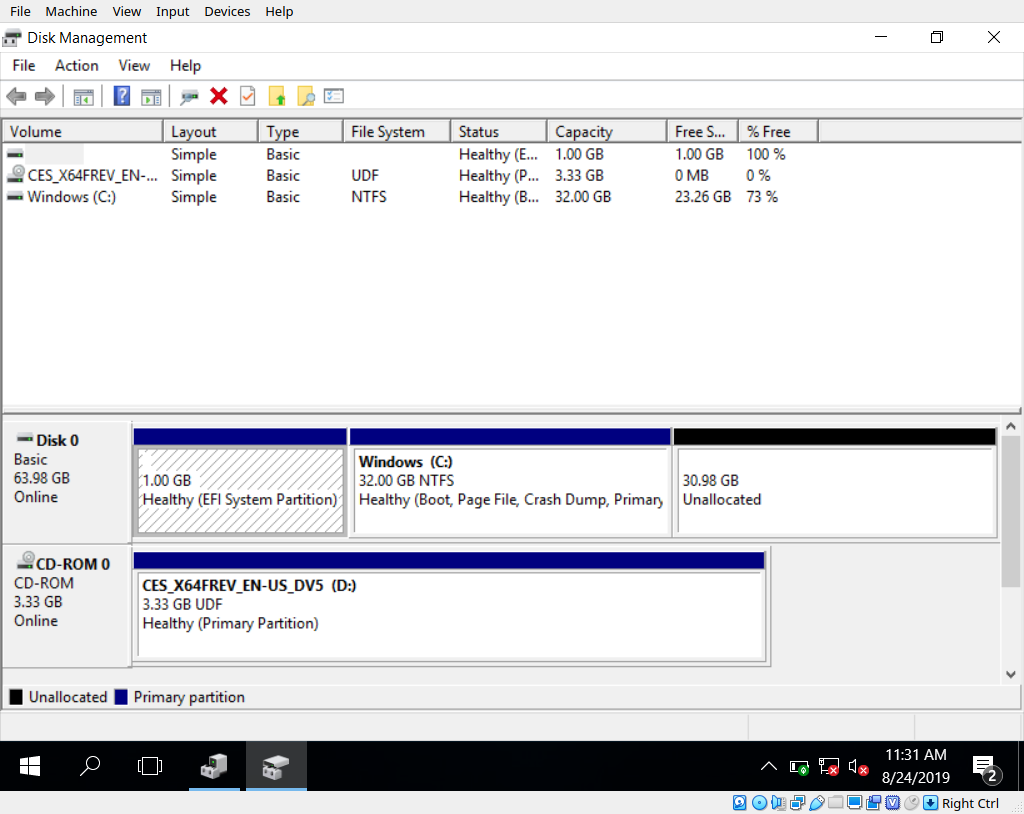Toggle Show/Hide Action Pane toolbar button
The image size is (1024, 814).
pyautogui.click(x=151, y=96)
